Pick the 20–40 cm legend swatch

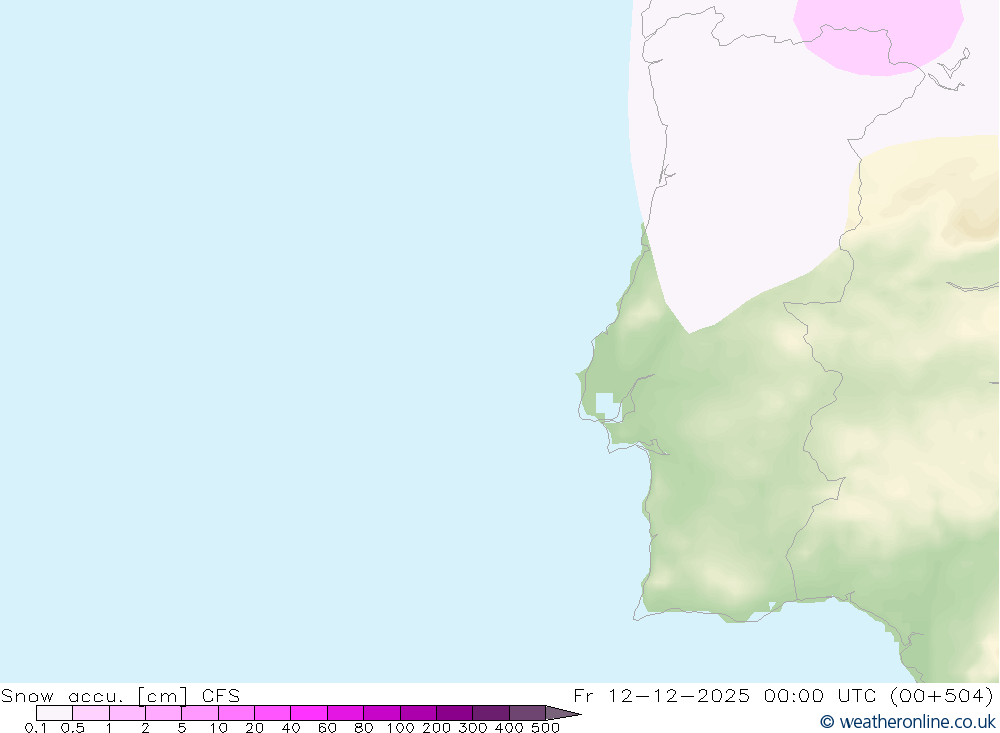[272, 713]
